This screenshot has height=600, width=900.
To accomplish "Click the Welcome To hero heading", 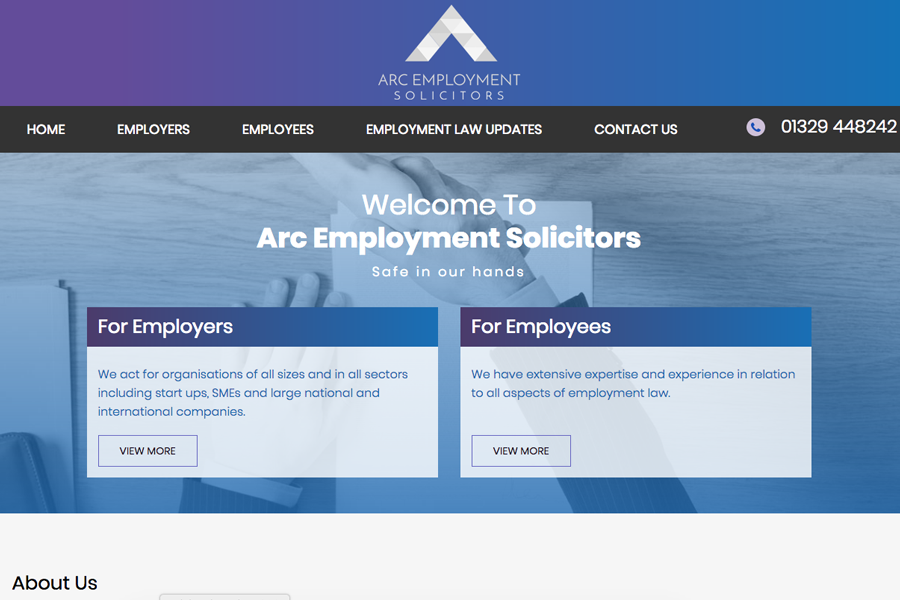I will pyautogui.click(x=449, y=205).
